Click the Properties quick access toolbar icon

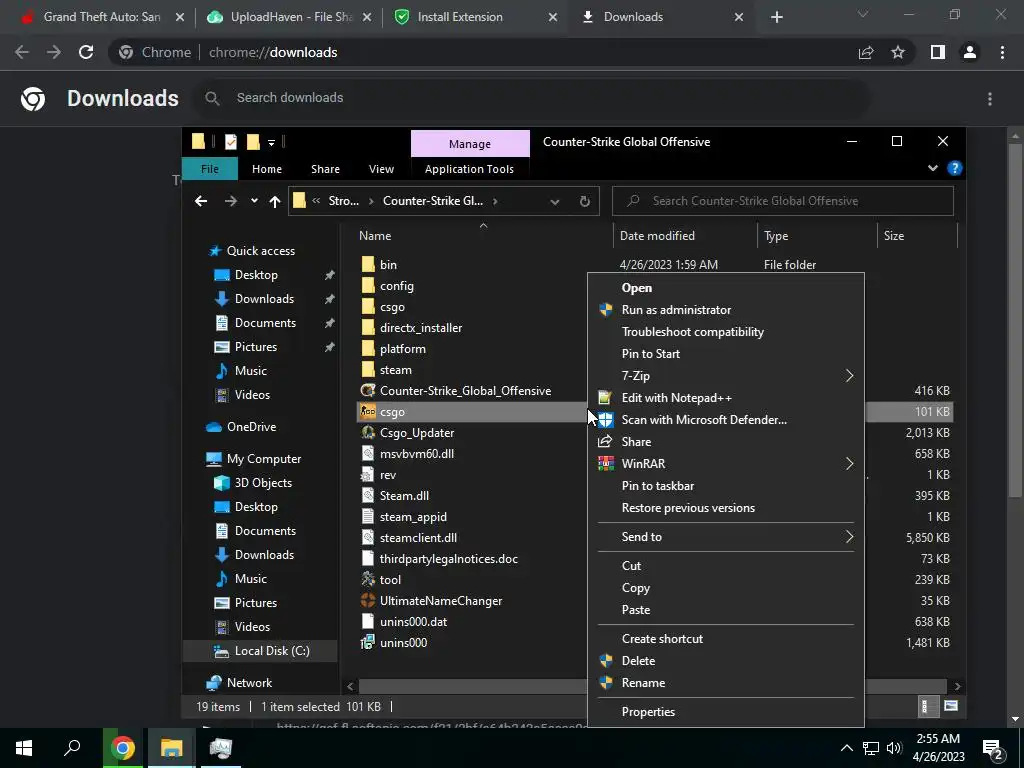click(x=231, y=142)
